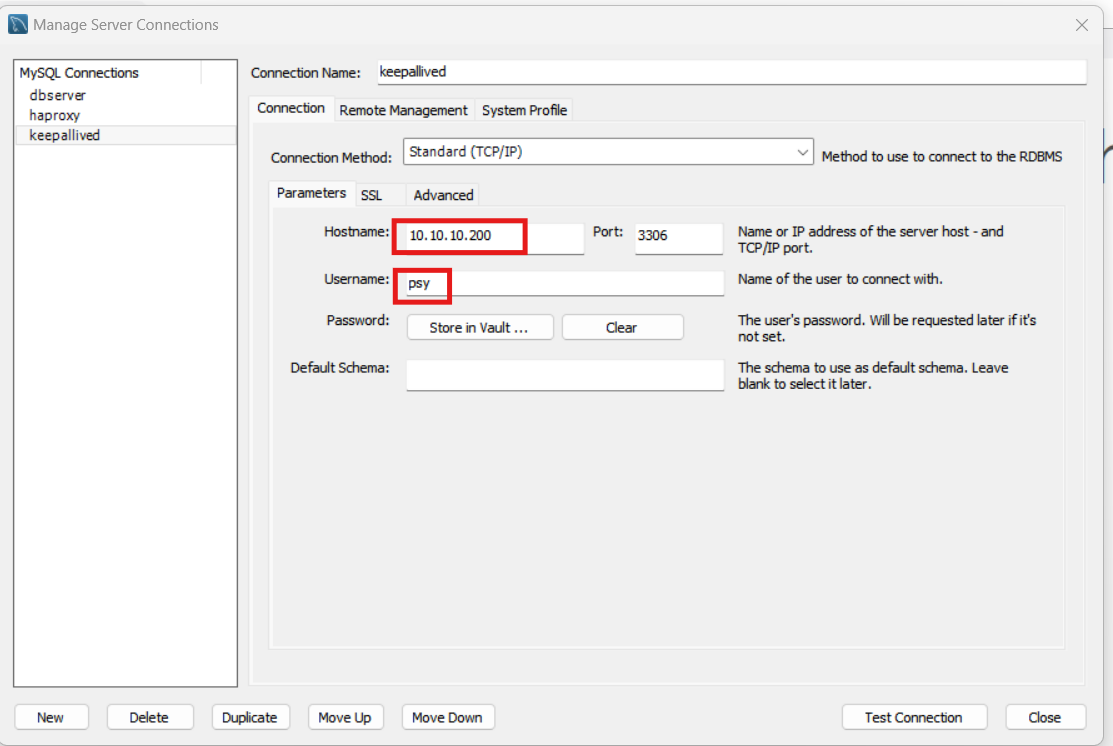This screenshot has width=1113, height=746.
Task: Select the dbserver connection
Action: (57, 95)
